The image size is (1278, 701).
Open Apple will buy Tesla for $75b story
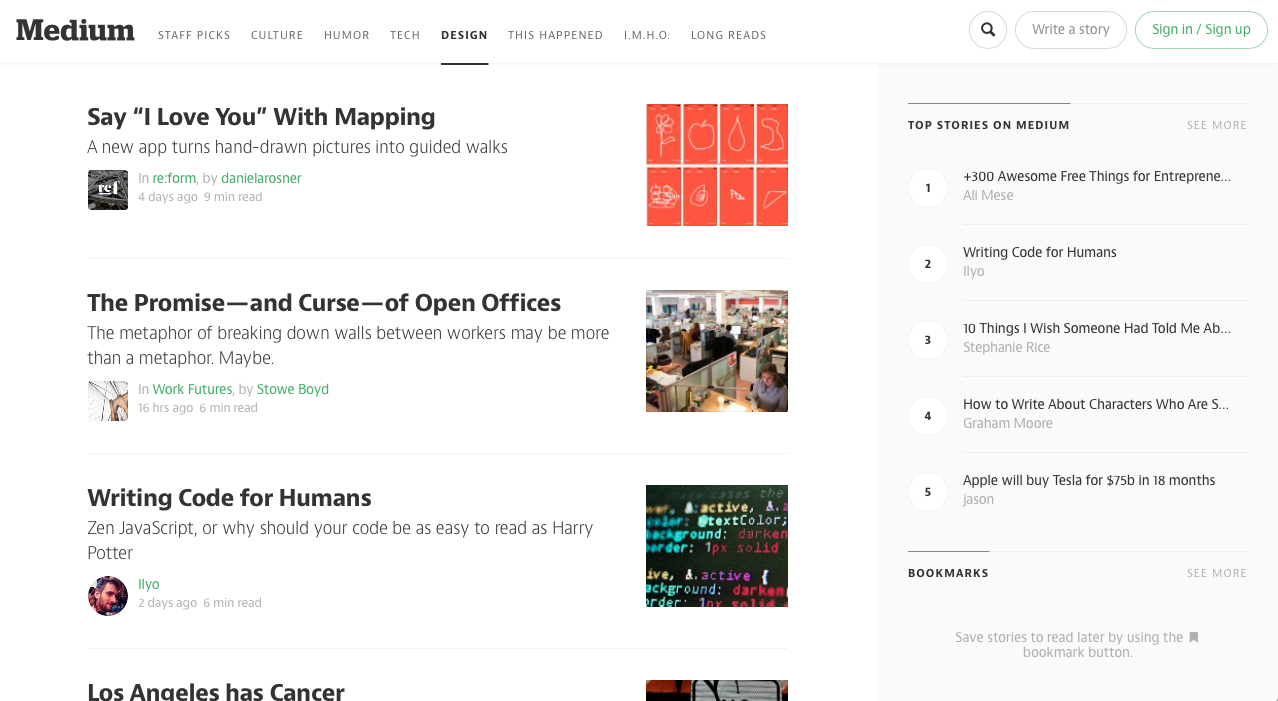1089,481
